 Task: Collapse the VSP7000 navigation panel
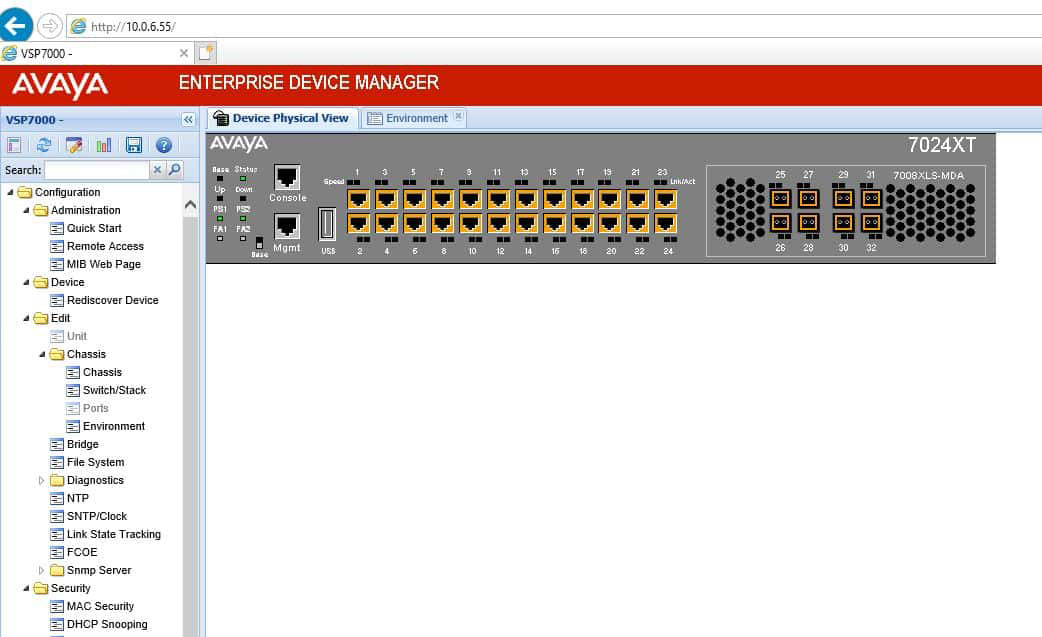tap(188, 120)
